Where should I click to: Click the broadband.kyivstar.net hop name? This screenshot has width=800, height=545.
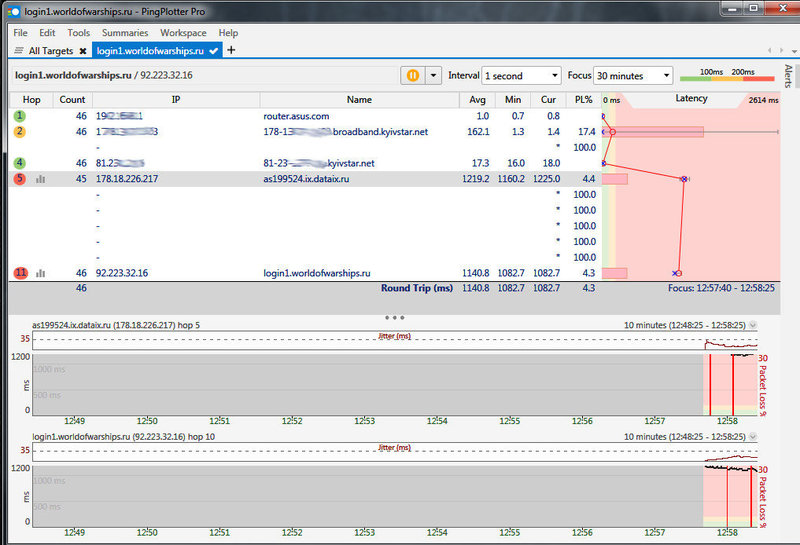[x=345, y=132]
